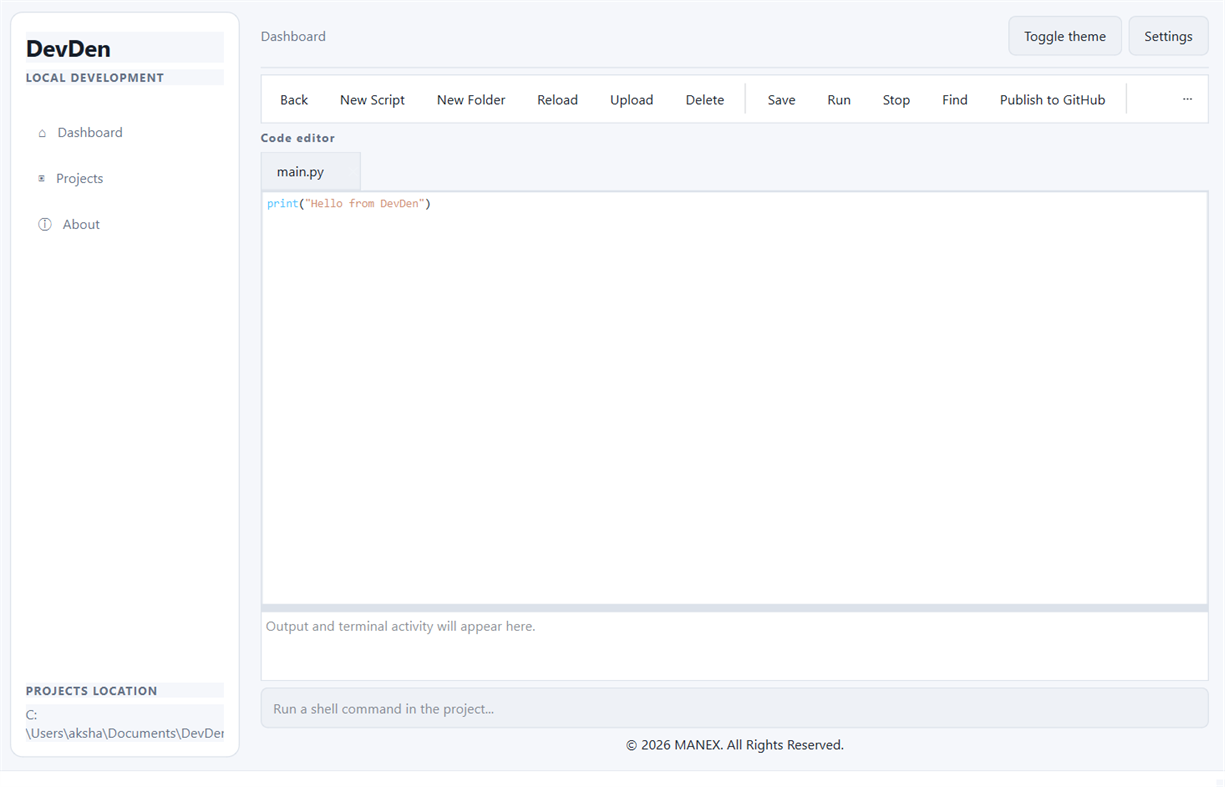The image size is (1225, 787).
Task: Toggle theme between light and dark
Action: click(1065, 36)
